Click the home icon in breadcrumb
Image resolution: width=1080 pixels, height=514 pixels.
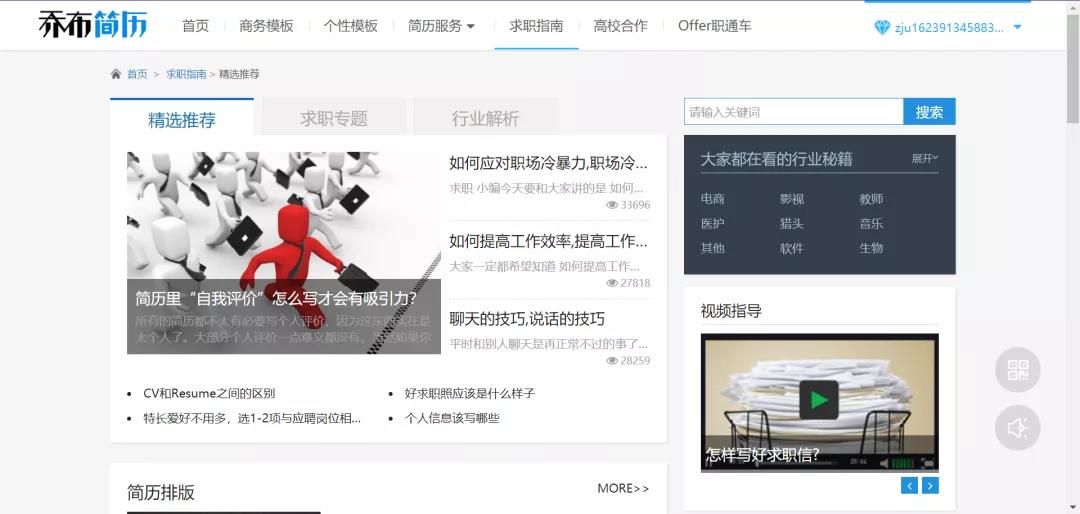(116, 74)
